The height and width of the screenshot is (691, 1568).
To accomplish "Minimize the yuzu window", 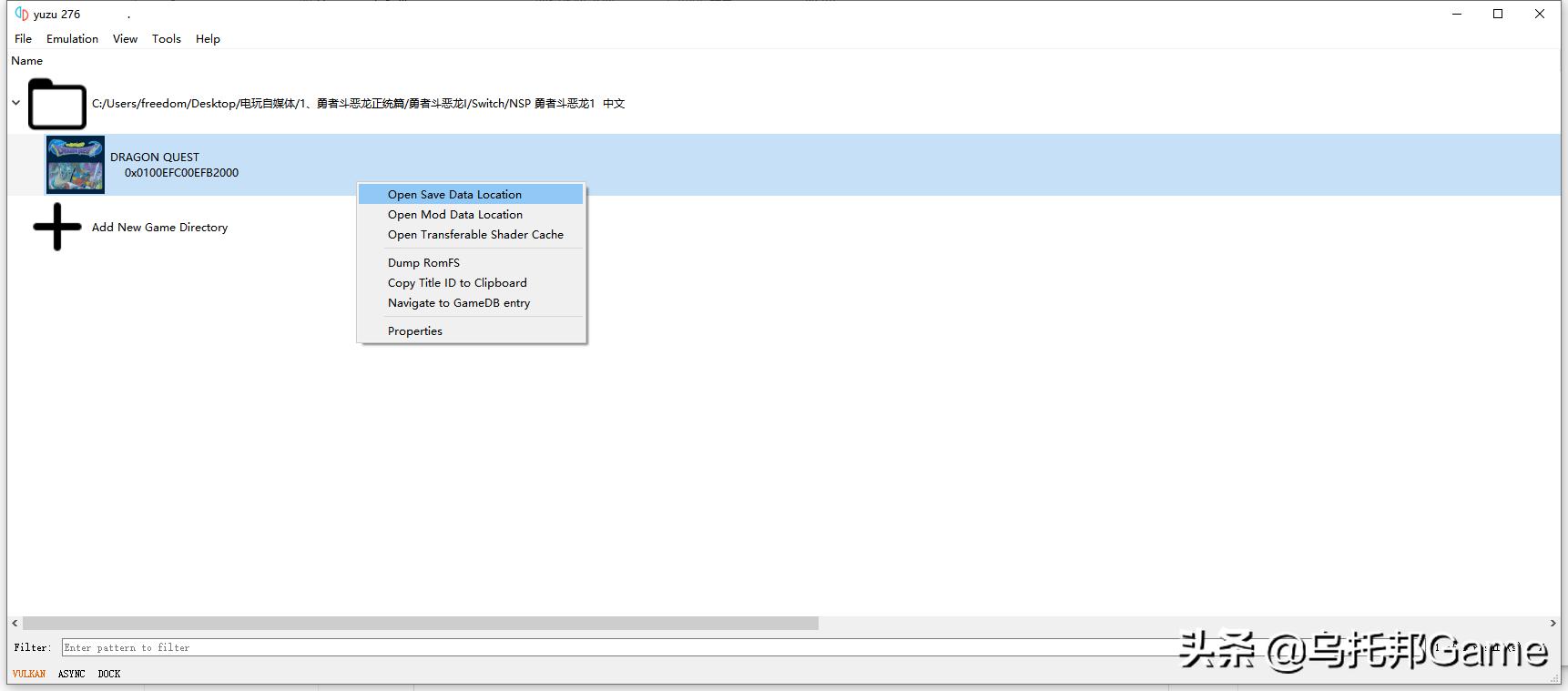I will (x=1457, y=14).
